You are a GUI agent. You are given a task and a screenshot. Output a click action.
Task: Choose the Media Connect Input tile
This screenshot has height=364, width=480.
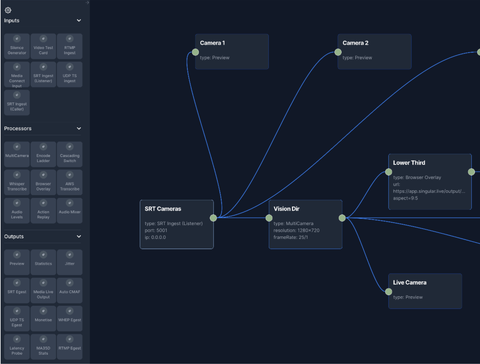coord(17,74)
